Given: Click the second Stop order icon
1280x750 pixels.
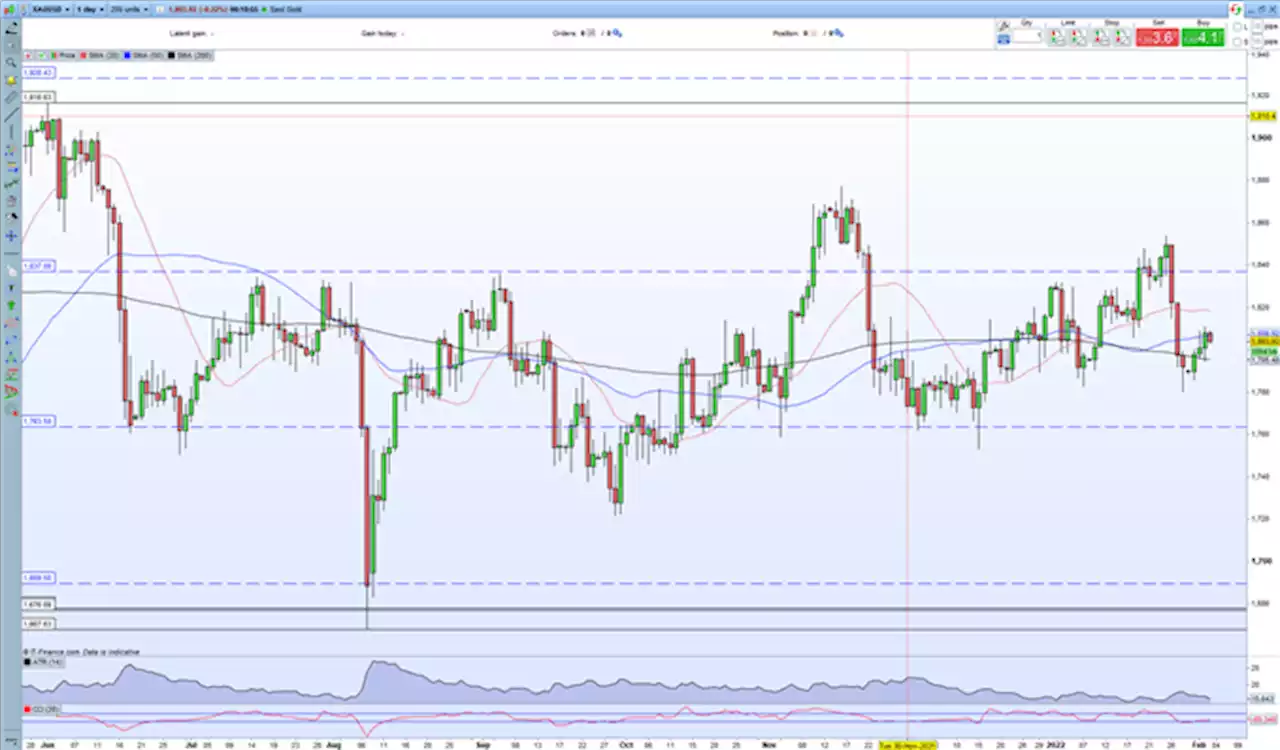Looking at the screenshot, I should [x=1122, y=37].
